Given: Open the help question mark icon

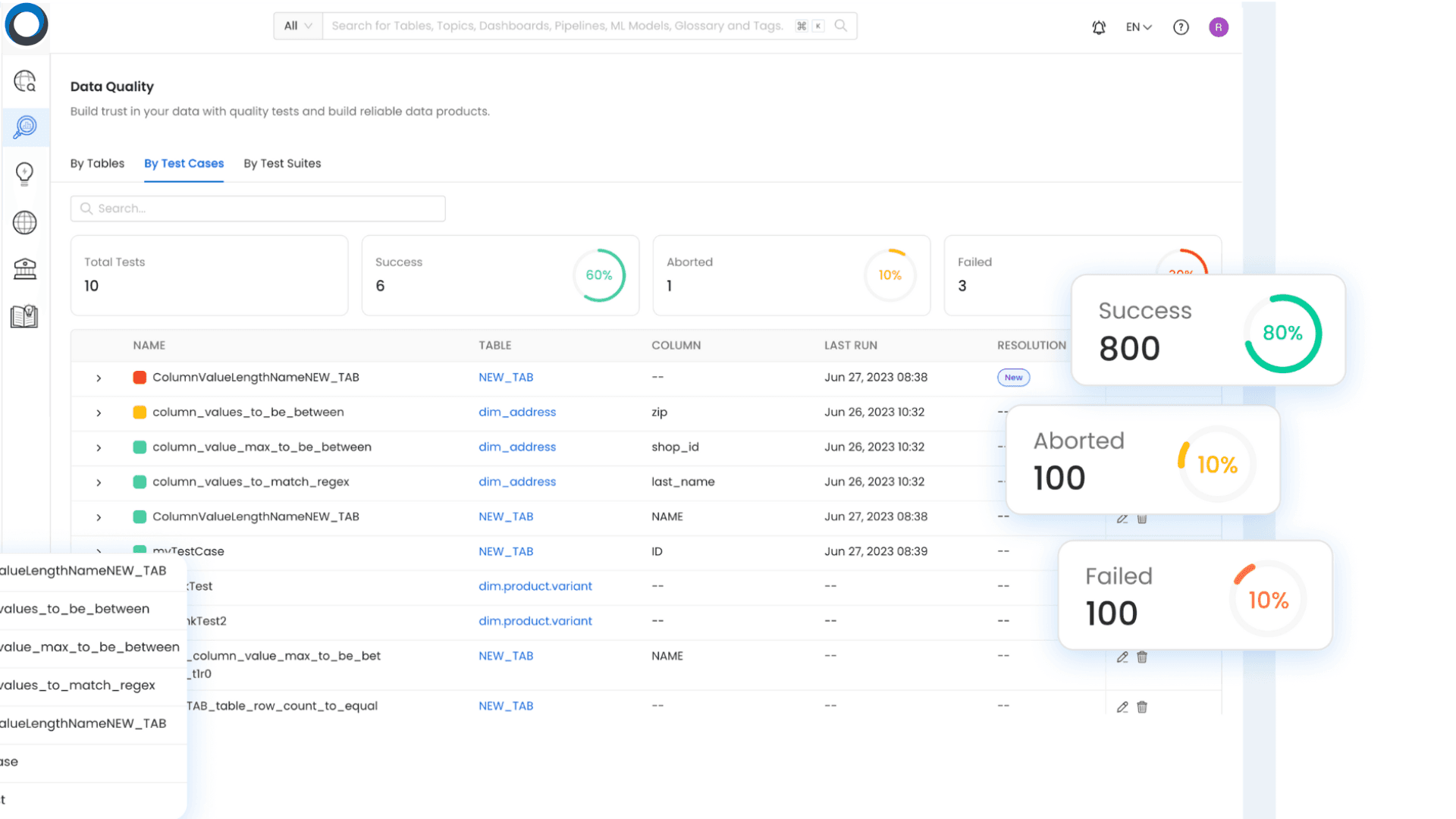Looking at the screenshot, I should [x=1181, y=27].
